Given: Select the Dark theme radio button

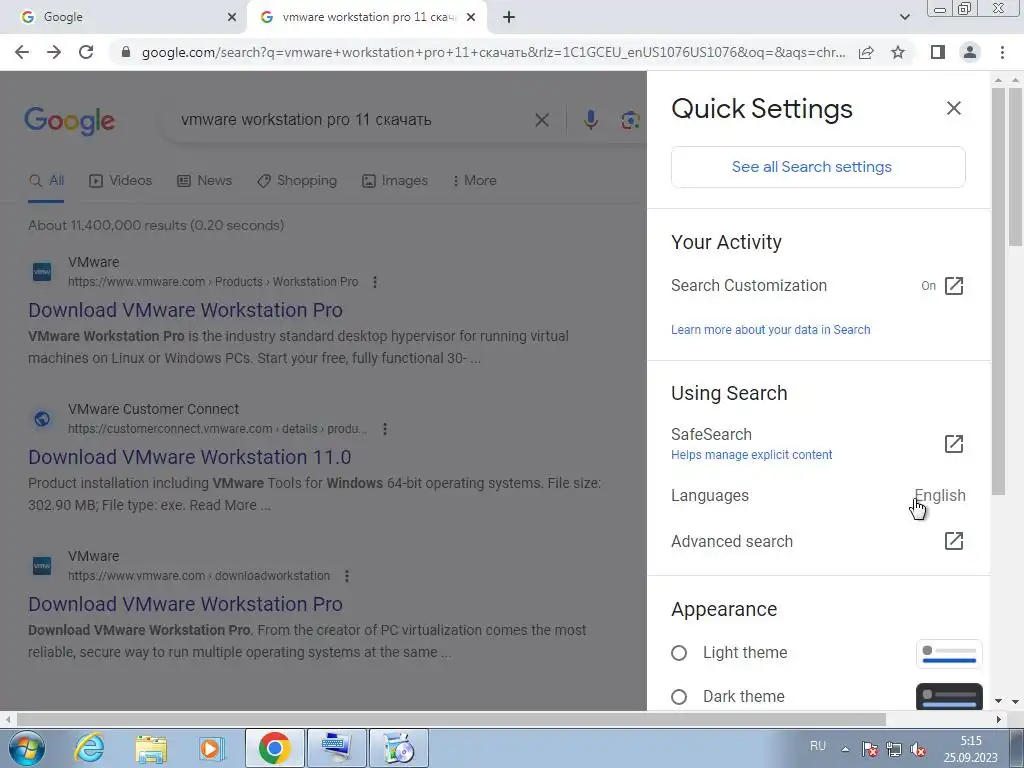Looking at the screenshot, I should [x=679, y=697].
